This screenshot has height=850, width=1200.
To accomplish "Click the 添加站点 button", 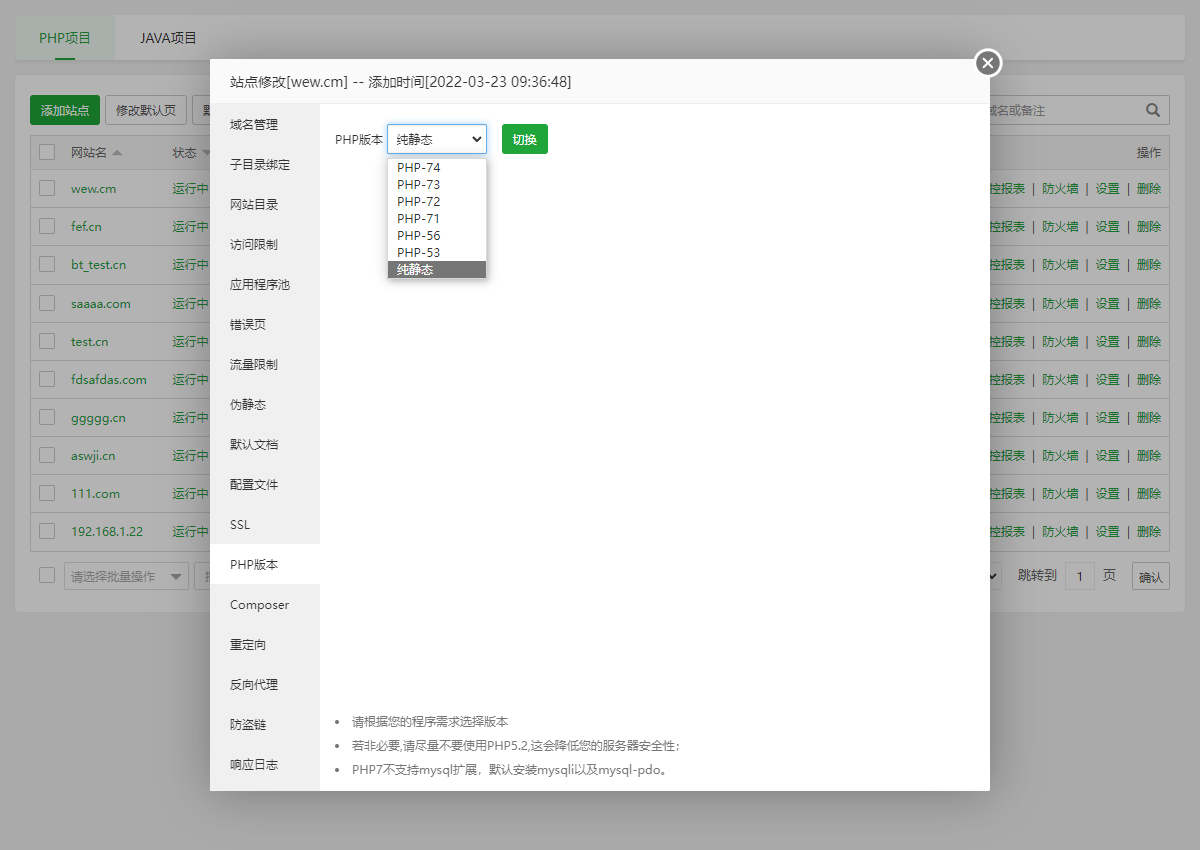I will click(x=64, y=110).
